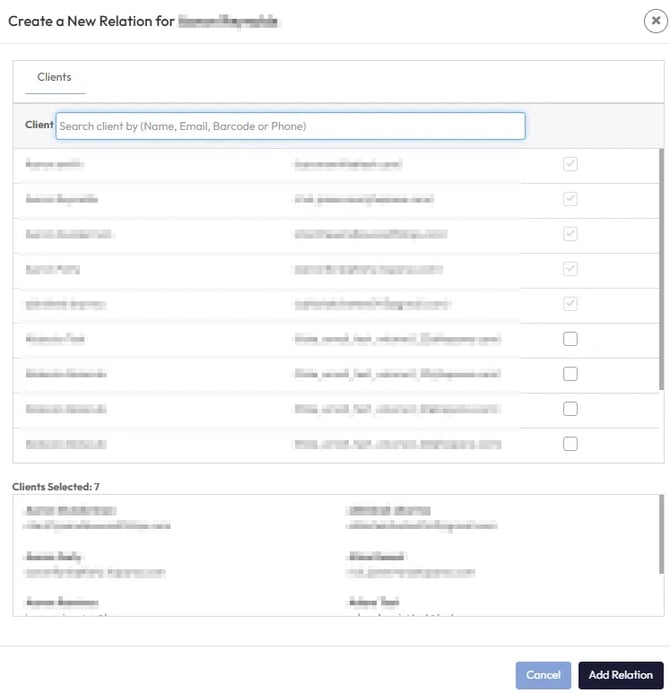Close the Create a New Relation dialog
This screenshot has height=693, width=670.
point(655,22)
